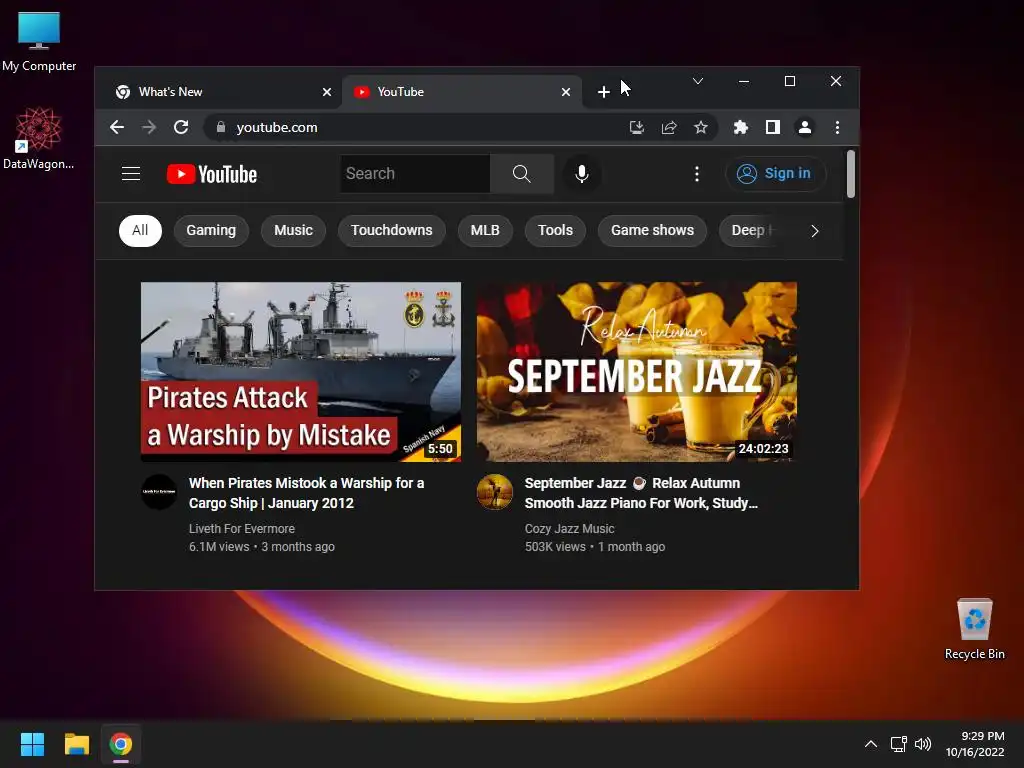This screenshot has width=1024, height=768.
Task: Click the browser forward arrow
Action: pyautogui.click(x=149, y=127)
